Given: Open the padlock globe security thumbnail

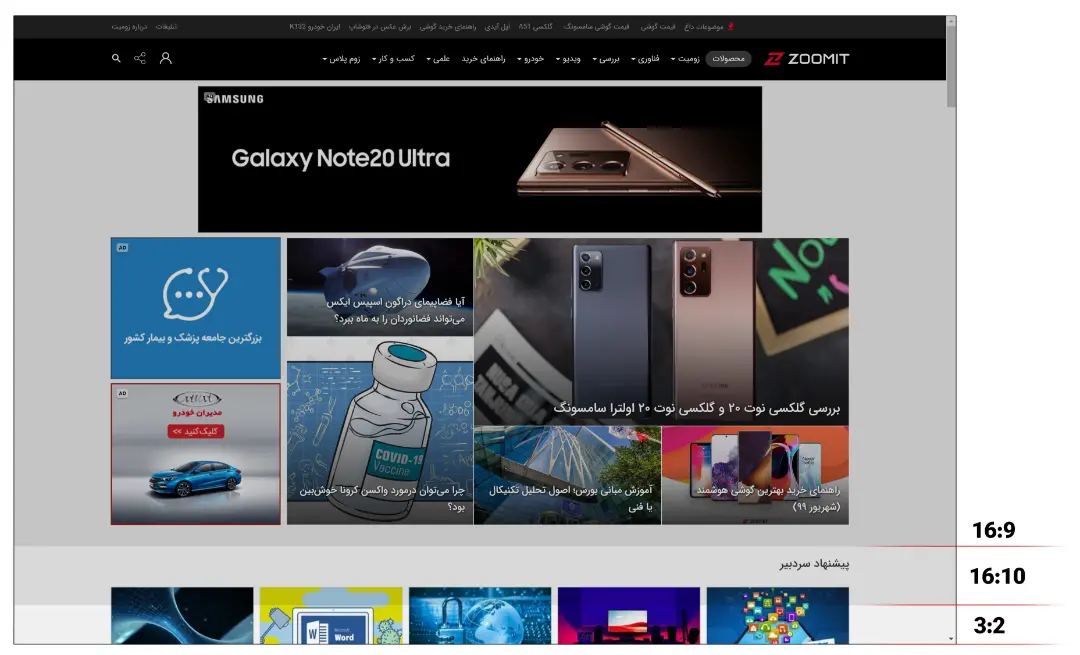Looking at the screenshot, I should click(x=480, y=616).
